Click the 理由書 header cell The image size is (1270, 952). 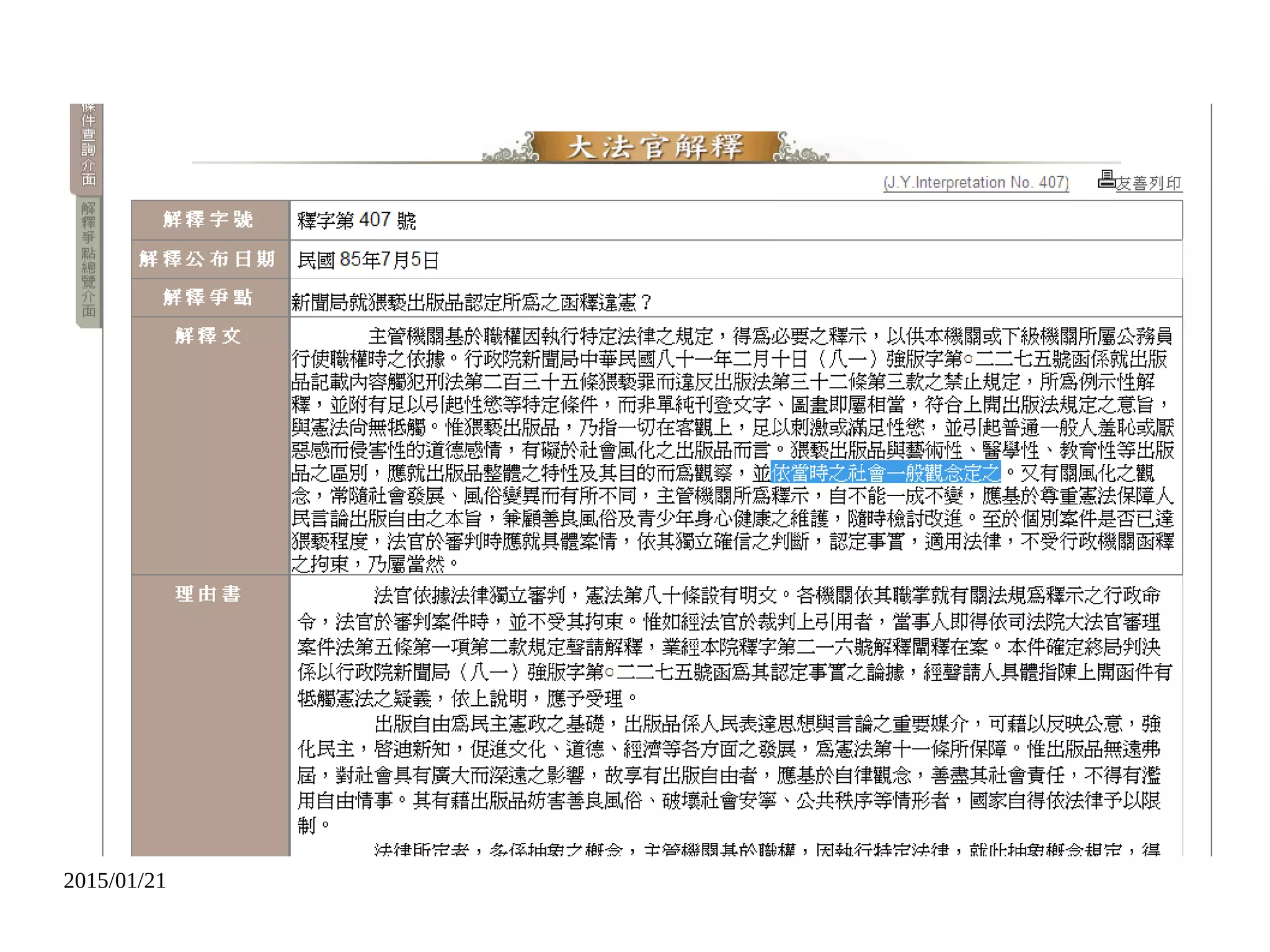pyautogui.click(x=209, y=594)
